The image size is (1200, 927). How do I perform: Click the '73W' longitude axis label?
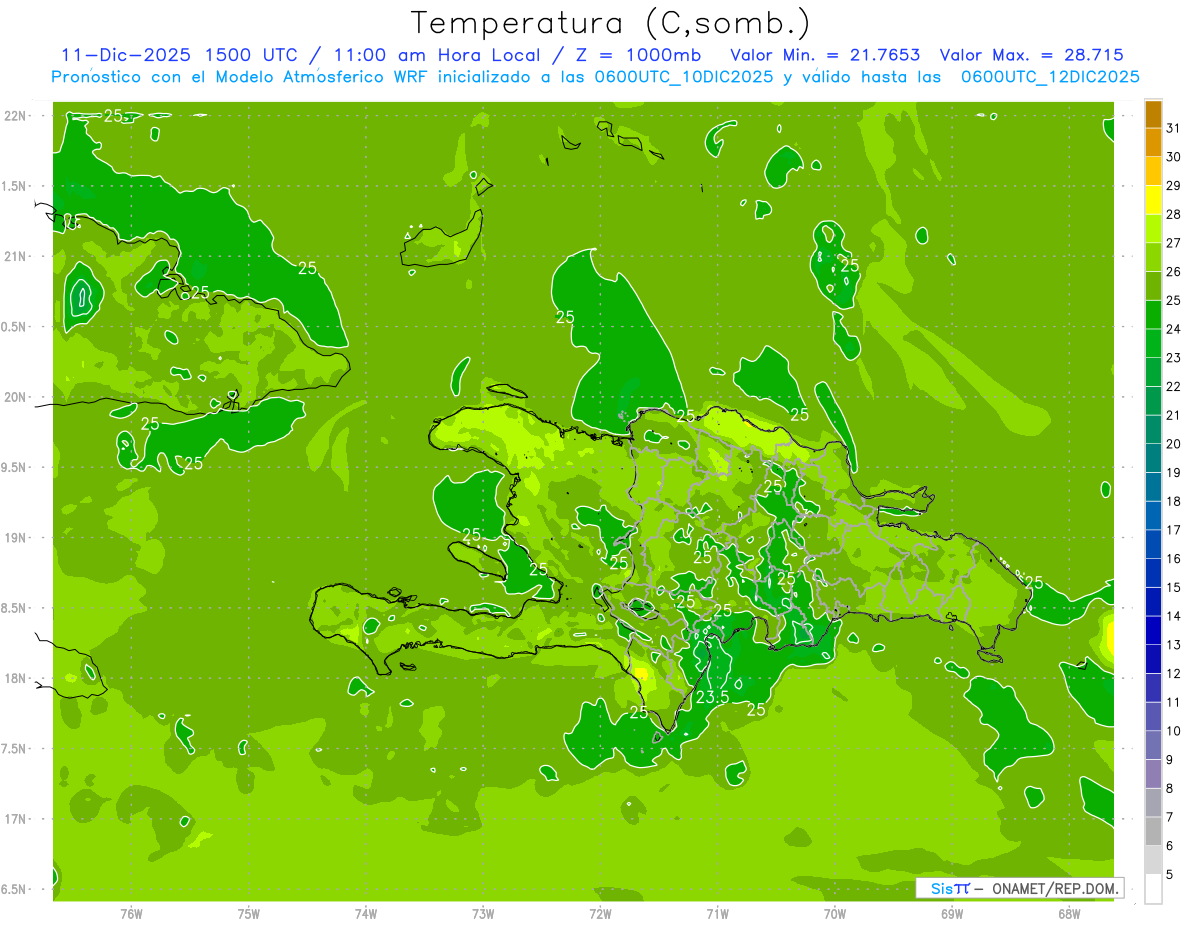[x=483, y=913]
